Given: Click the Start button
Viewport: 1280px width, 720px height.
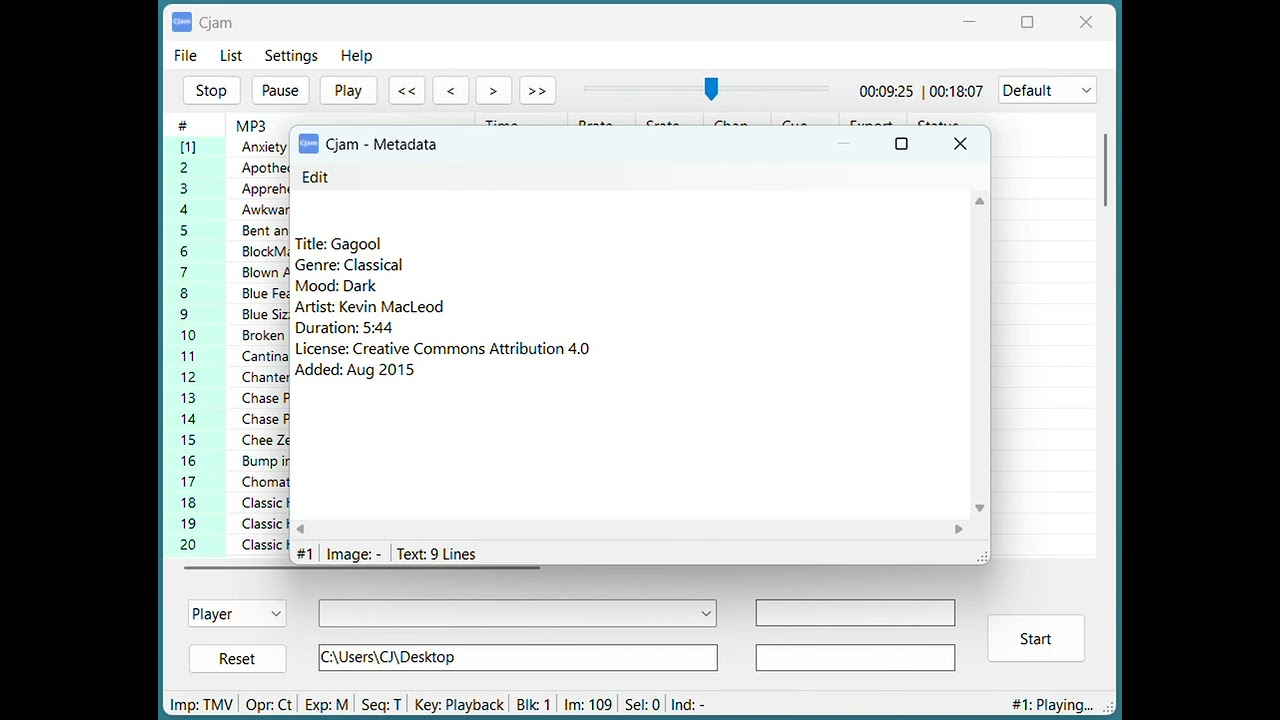Looking at the screenshot, I should [x=1036, y=639].
